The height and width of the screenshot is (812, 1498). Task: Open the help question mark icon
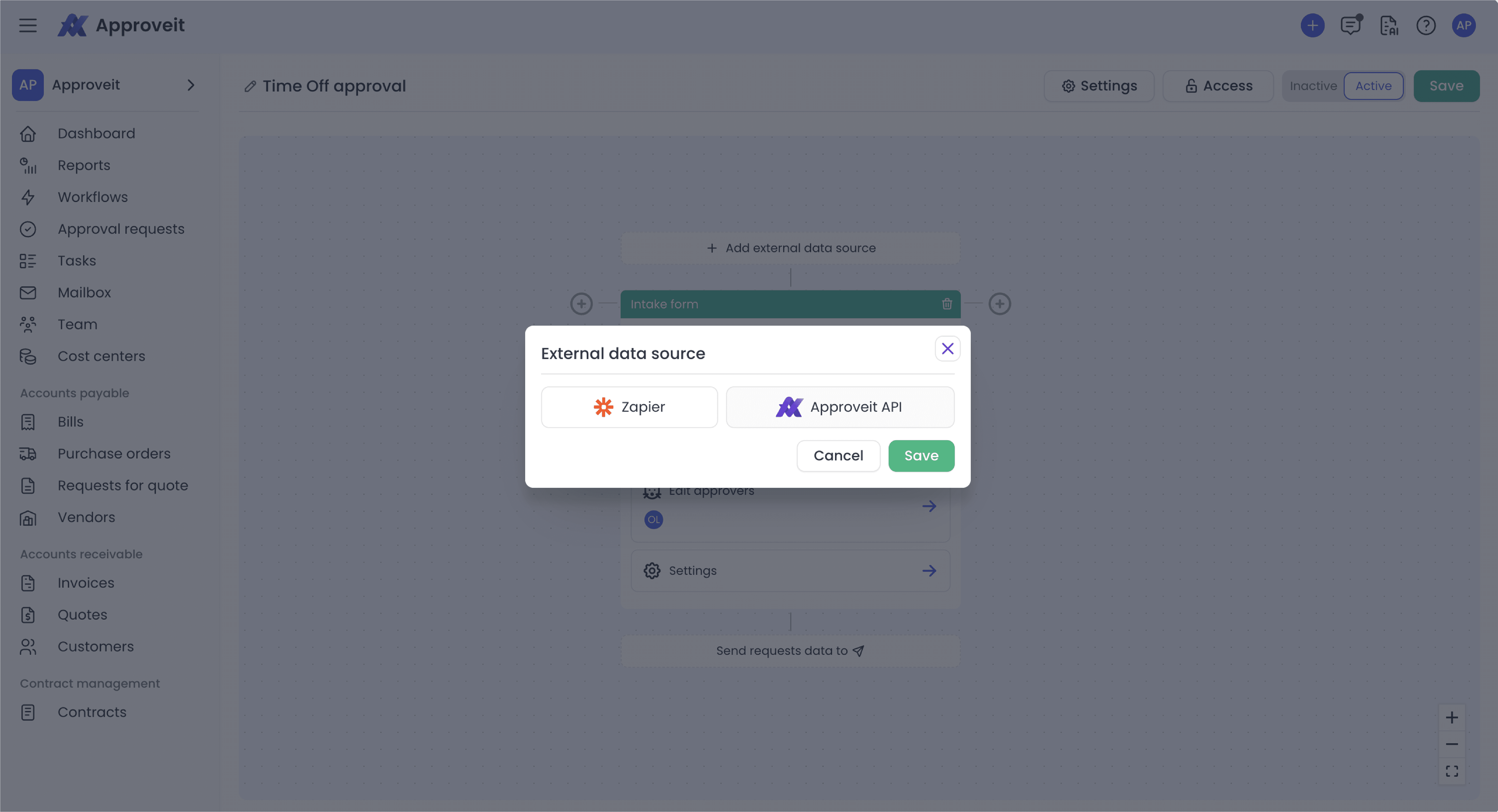click(x=1426, y=26)
